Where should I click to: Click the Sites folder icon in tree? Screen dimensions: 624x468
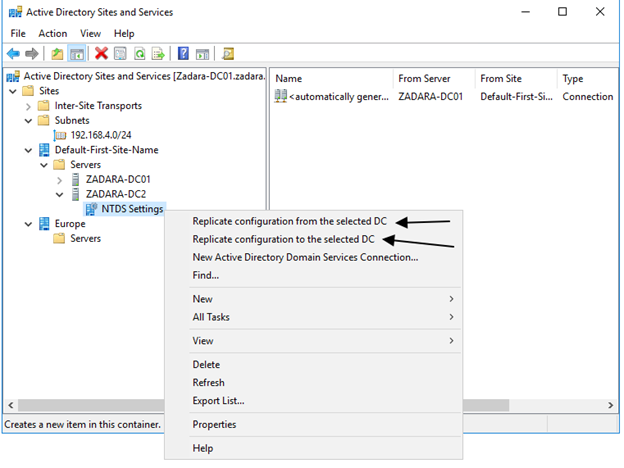pos(28,91)
